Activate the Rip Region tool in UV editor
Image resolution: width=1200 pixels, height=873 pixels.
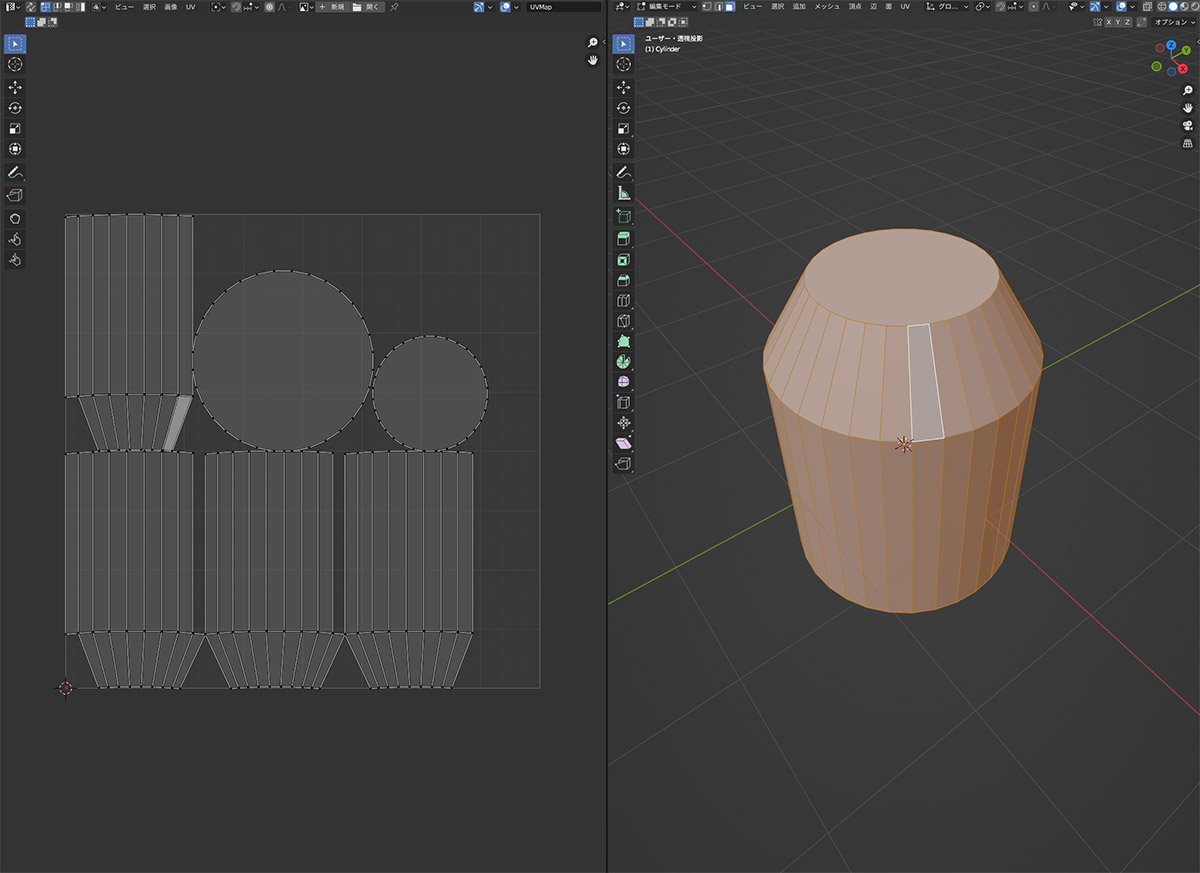[x=15, y=195]
